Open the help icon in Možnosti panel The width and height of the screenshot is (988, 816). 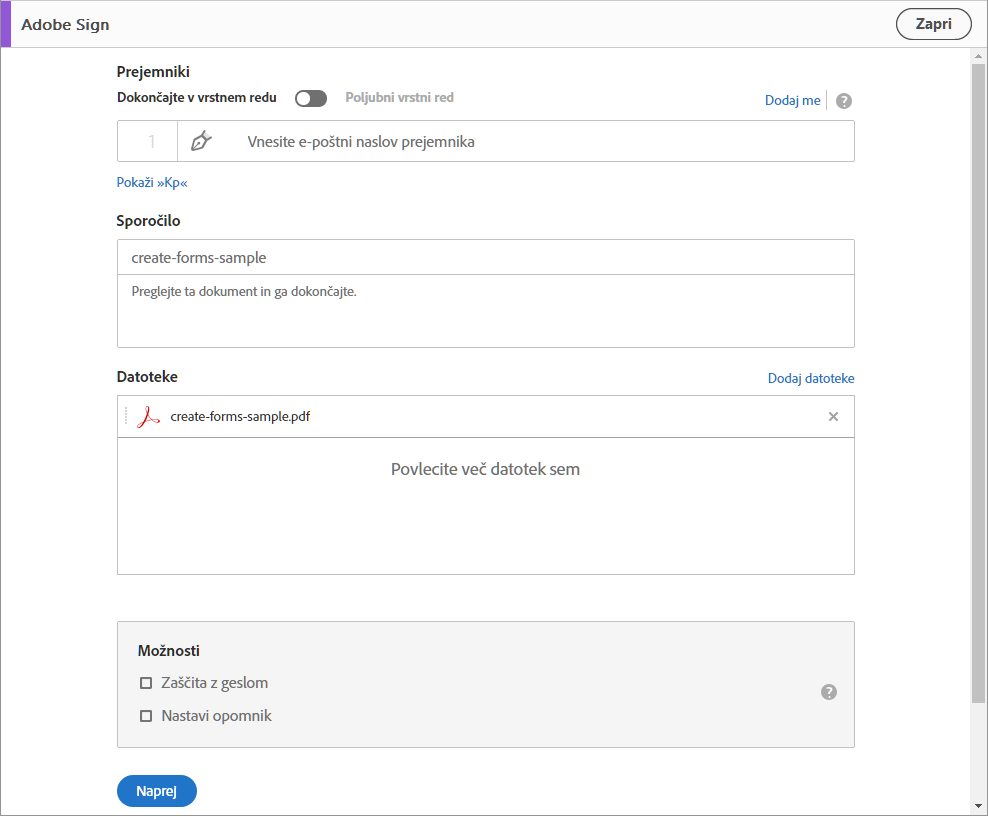(829, 692)
